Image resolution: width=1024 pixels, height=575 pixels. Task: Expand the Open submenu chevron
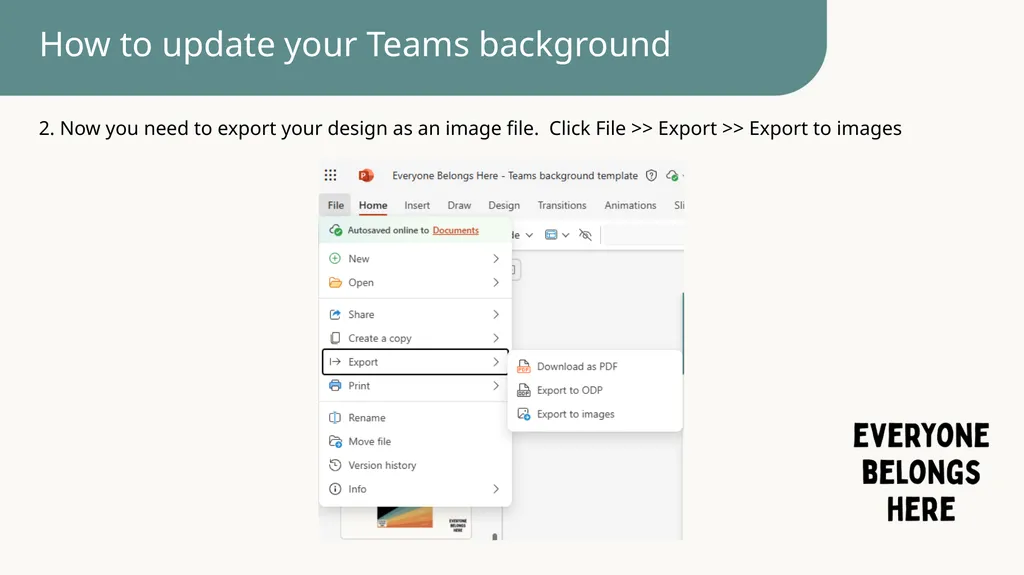pos(496,282)
